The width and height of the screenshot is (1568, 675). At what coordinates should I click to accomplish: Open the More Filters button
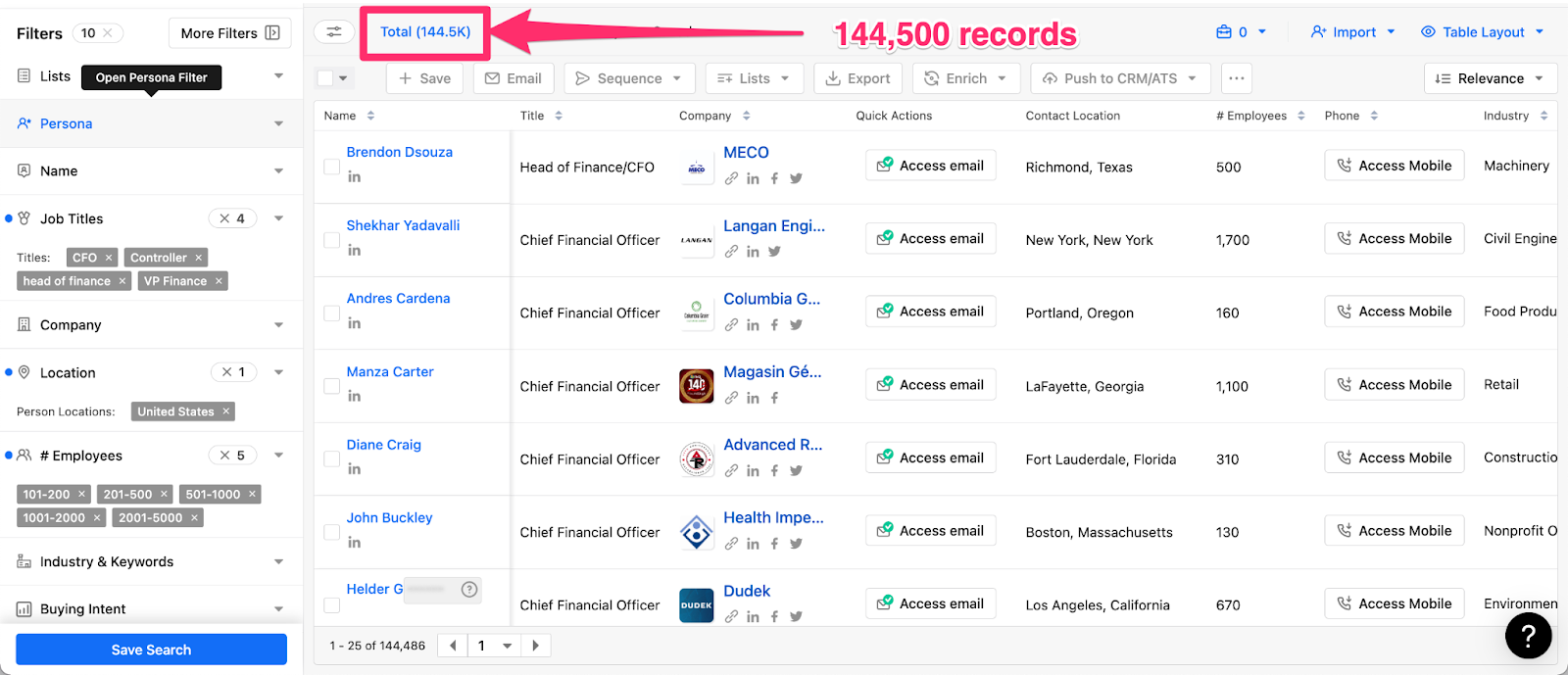[x=230, y=33]
